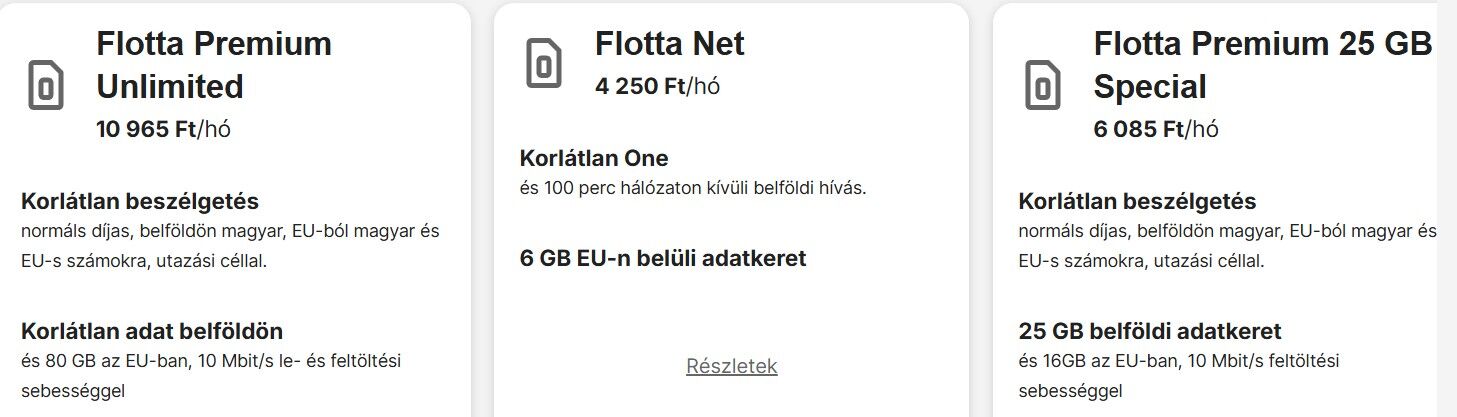Click the SIM icon for Flotta Premium 25 GB Special
This screenshot has height=417, width=1457.
(1043, 85)
